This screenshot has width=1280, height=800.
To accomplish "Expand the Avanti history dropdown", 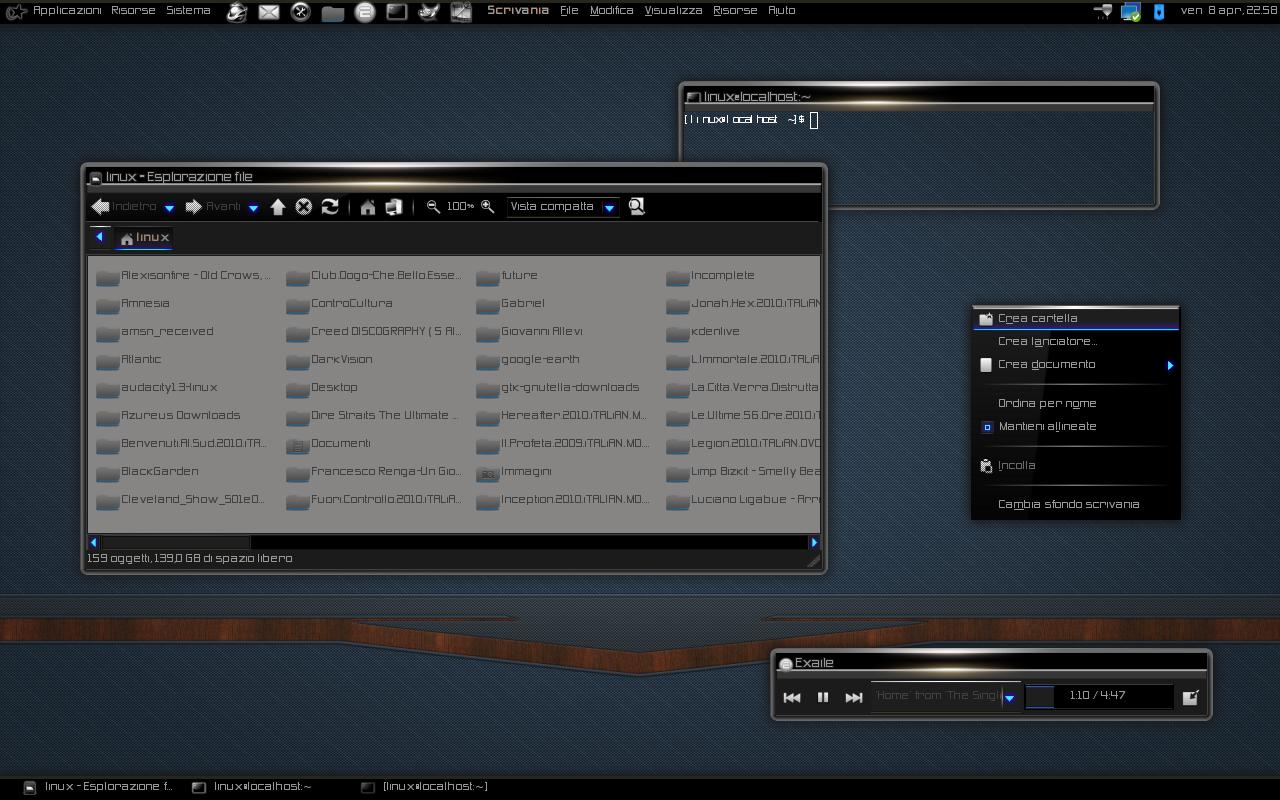I will 253,208.
